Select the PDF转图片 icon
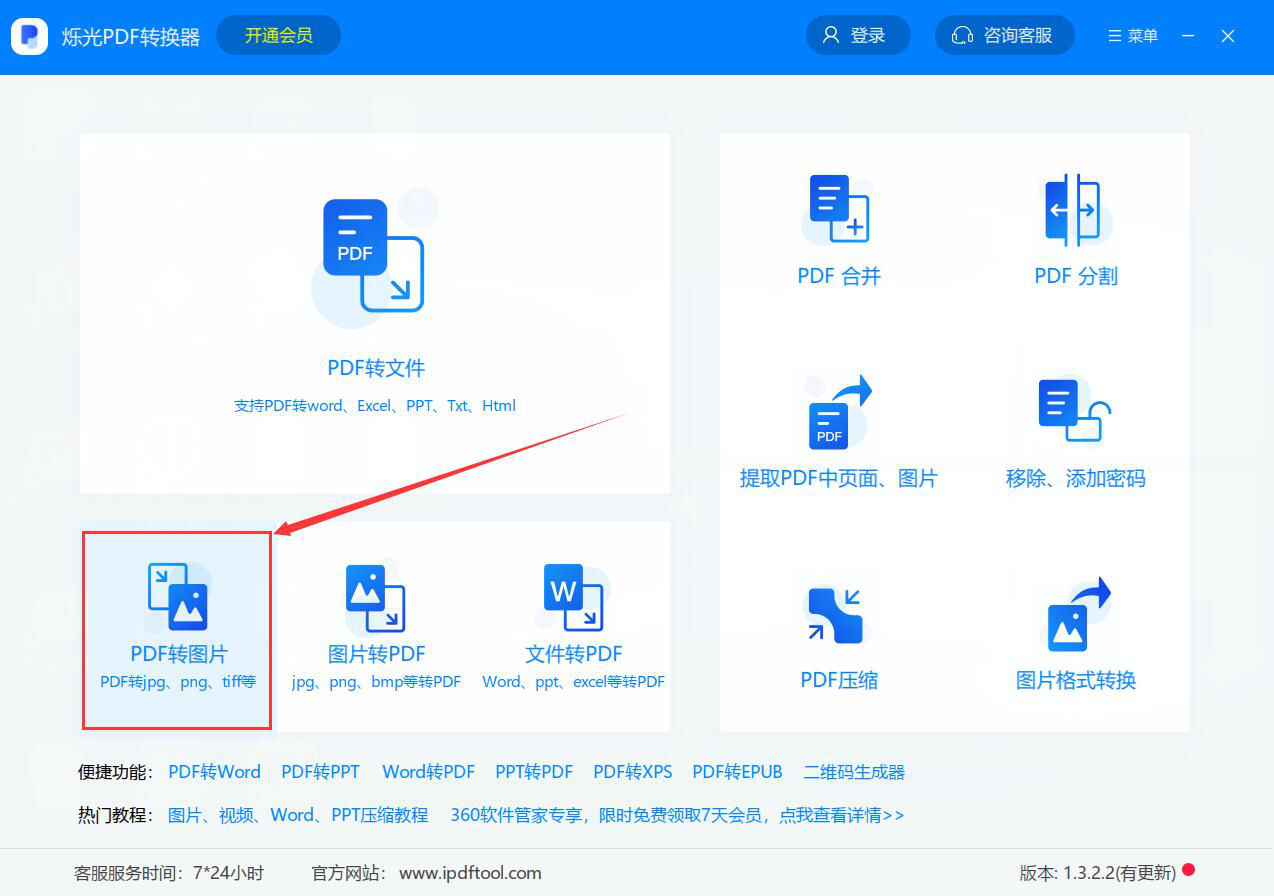 point(177,597)
